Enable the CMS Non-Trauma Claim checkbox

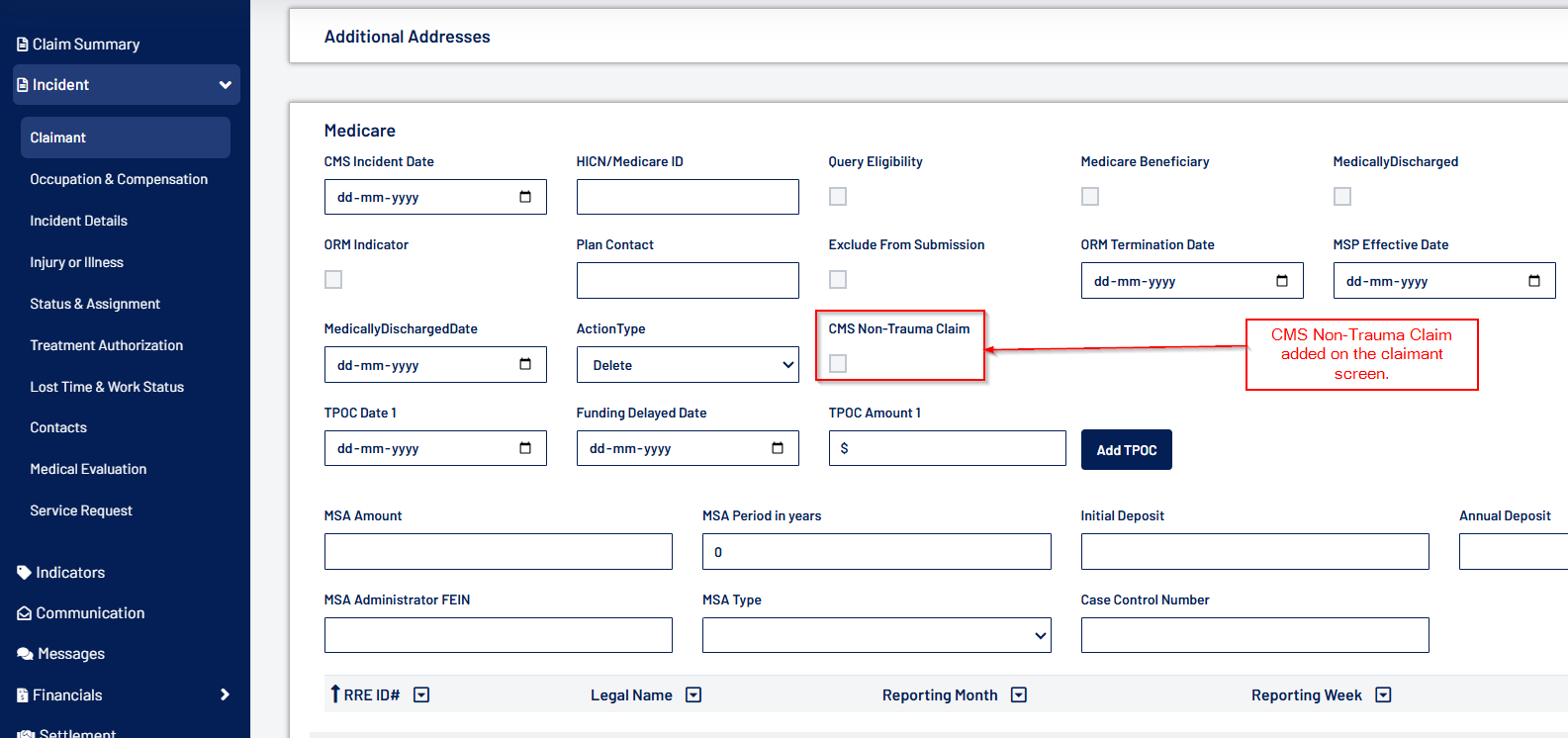(x=838, y=364)
